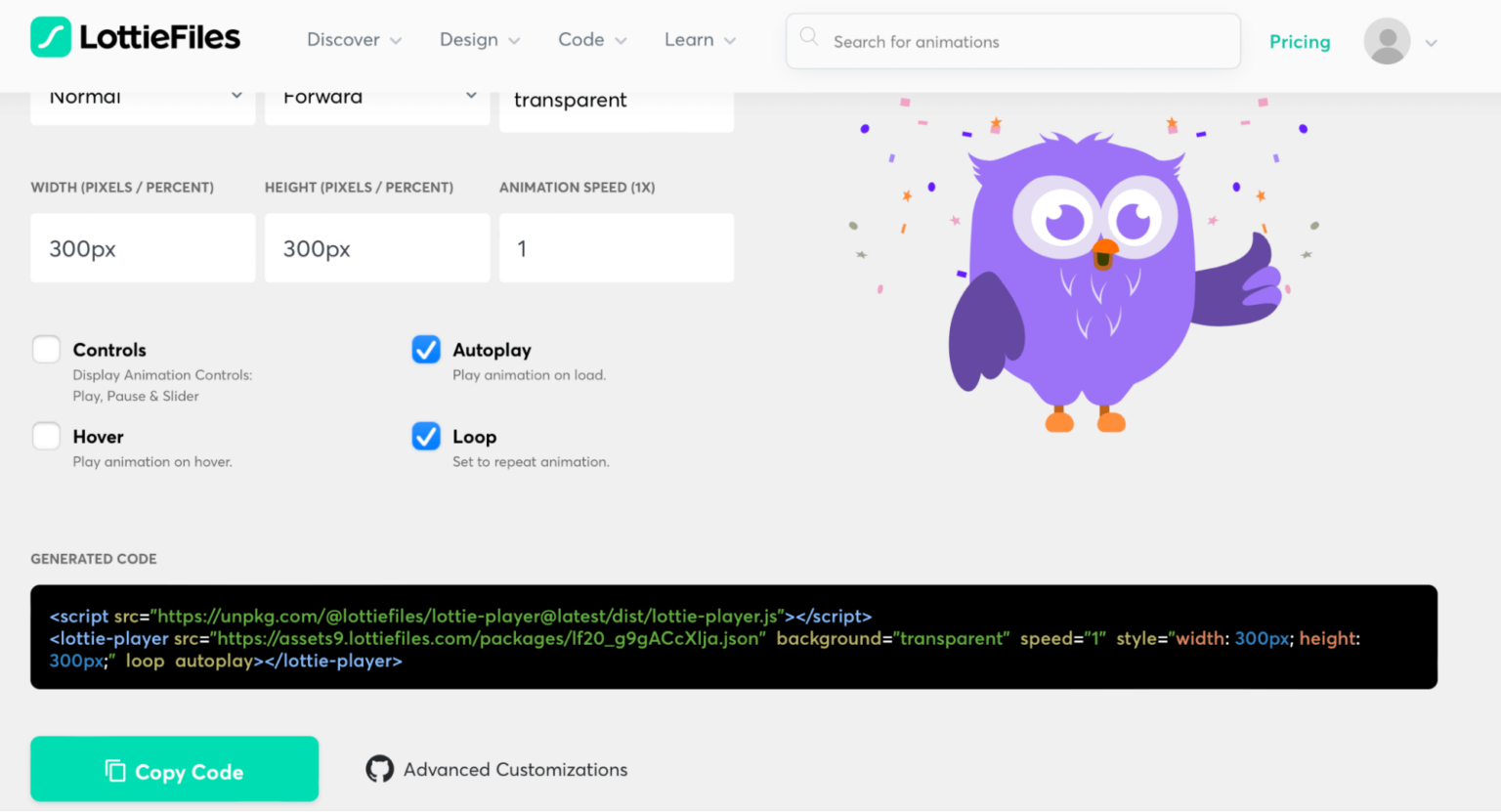Click the GitHub icon beside Advanced Customizations
This screenshot has height=812, width=1501.
pos(381,769)
